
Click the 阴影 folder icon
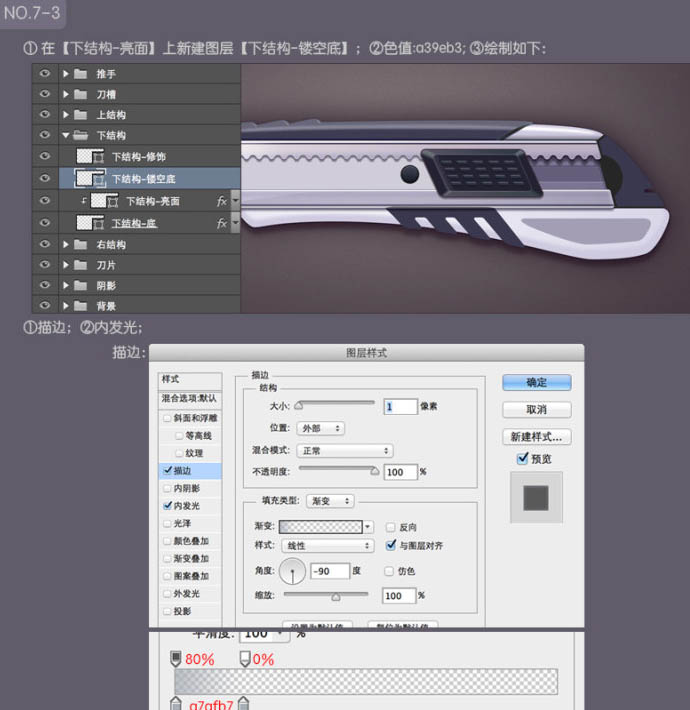[x=81, y=285]
